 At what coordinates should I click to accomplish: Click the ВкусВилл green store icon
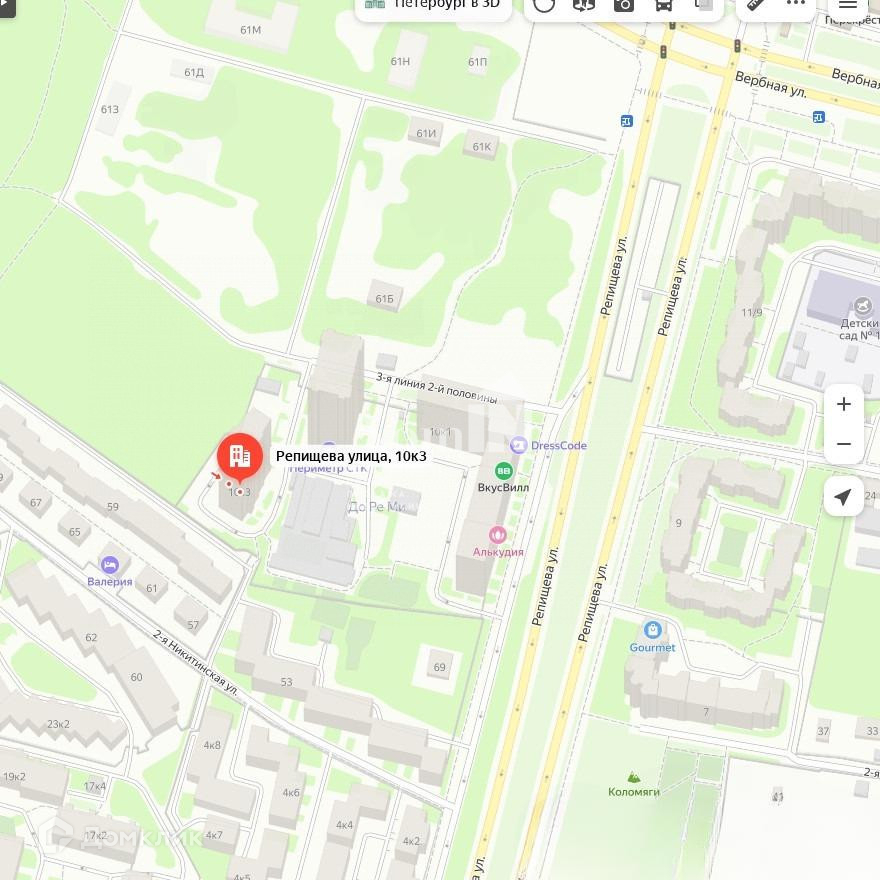pos(503,470)
